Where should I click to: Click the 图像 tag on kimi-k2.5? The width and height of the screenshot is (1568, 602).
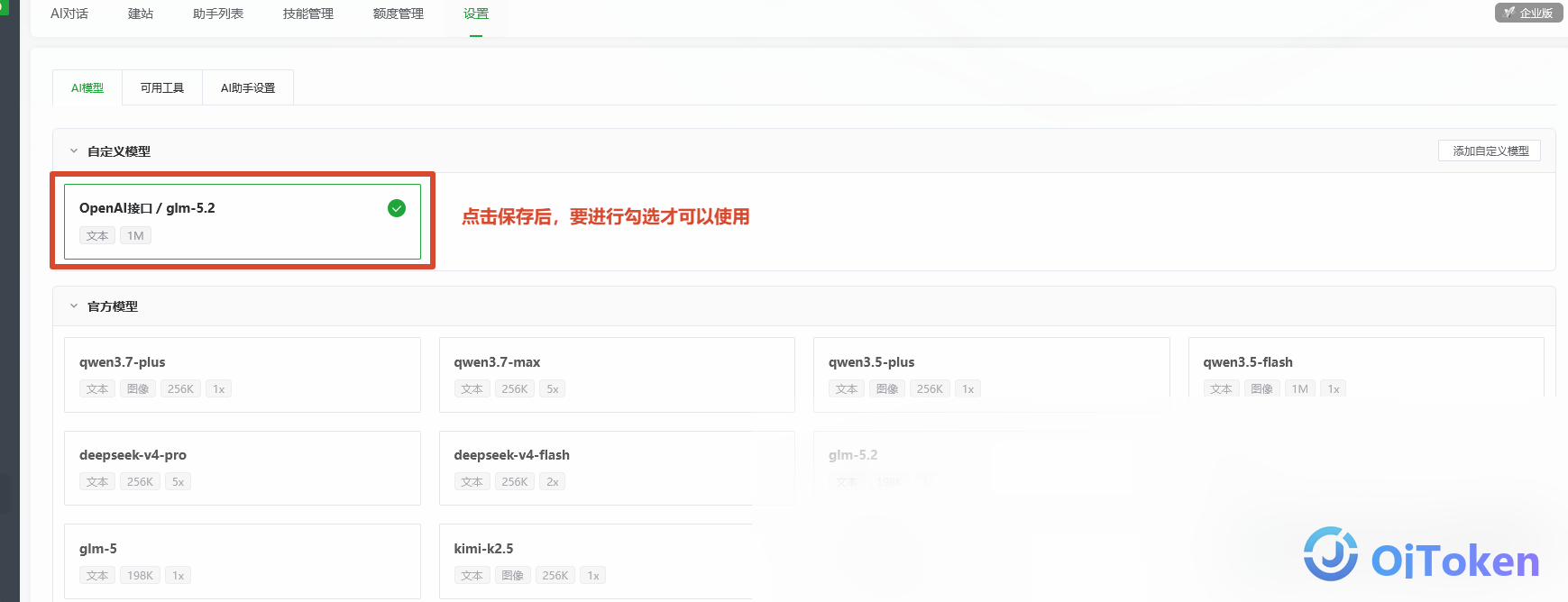(x=513, y=576)
